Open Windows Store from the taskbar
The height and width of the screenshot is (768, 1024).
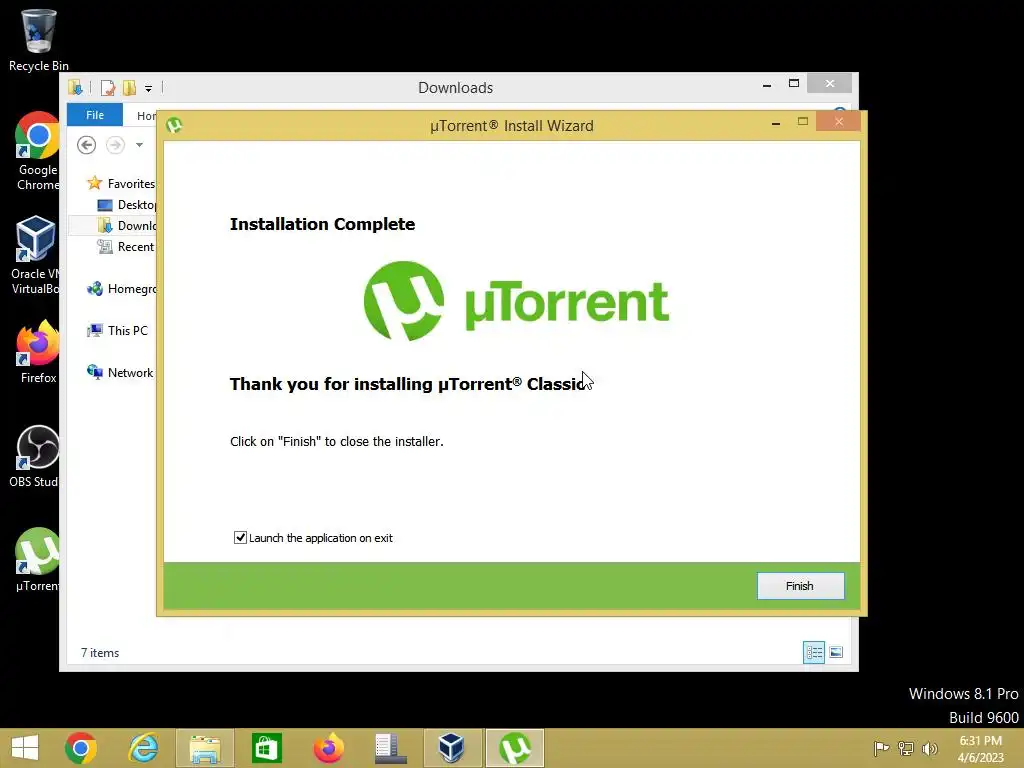266,748
